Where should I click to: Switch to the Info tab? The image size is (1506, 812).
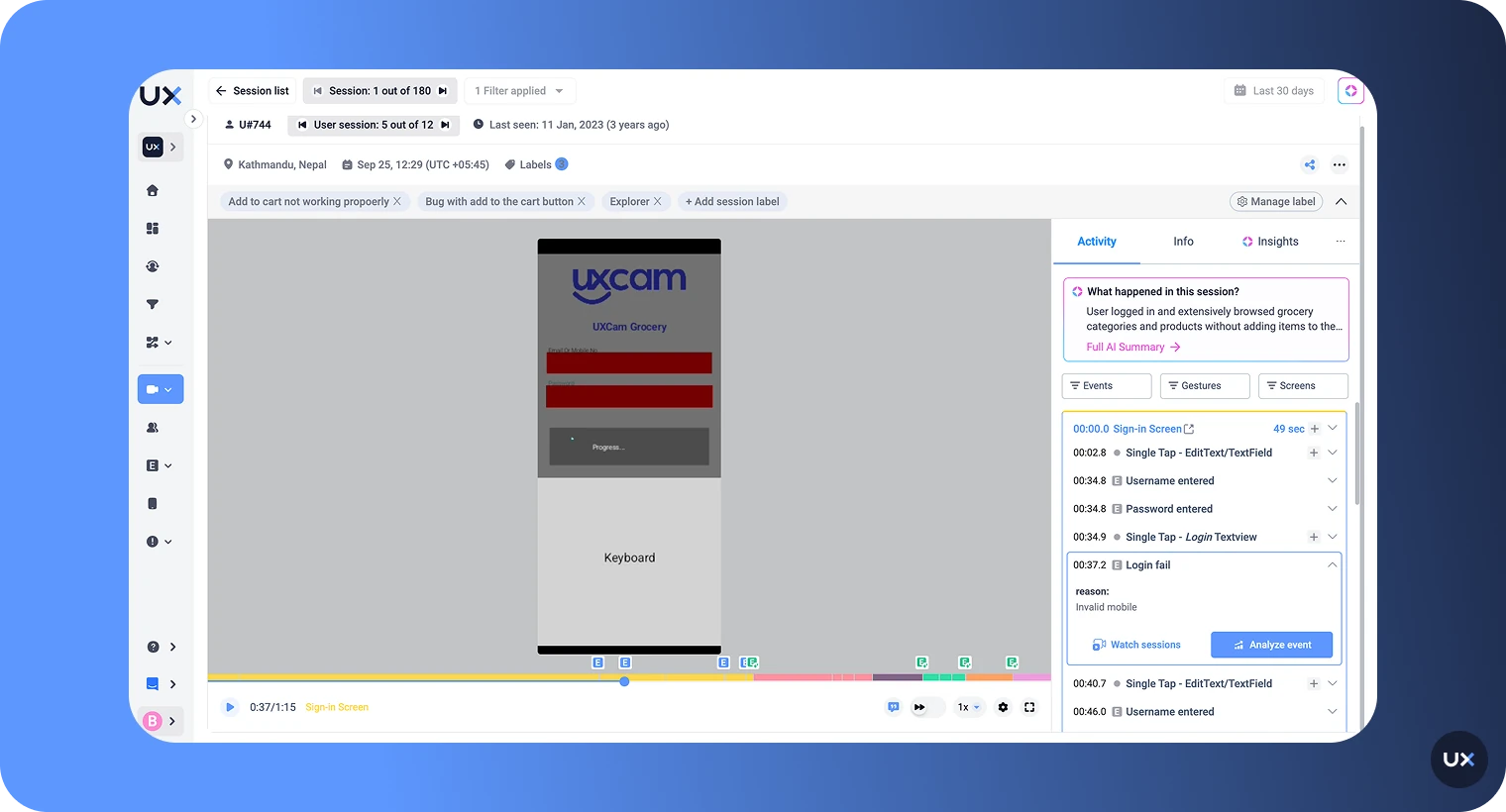click(1183, 242)
